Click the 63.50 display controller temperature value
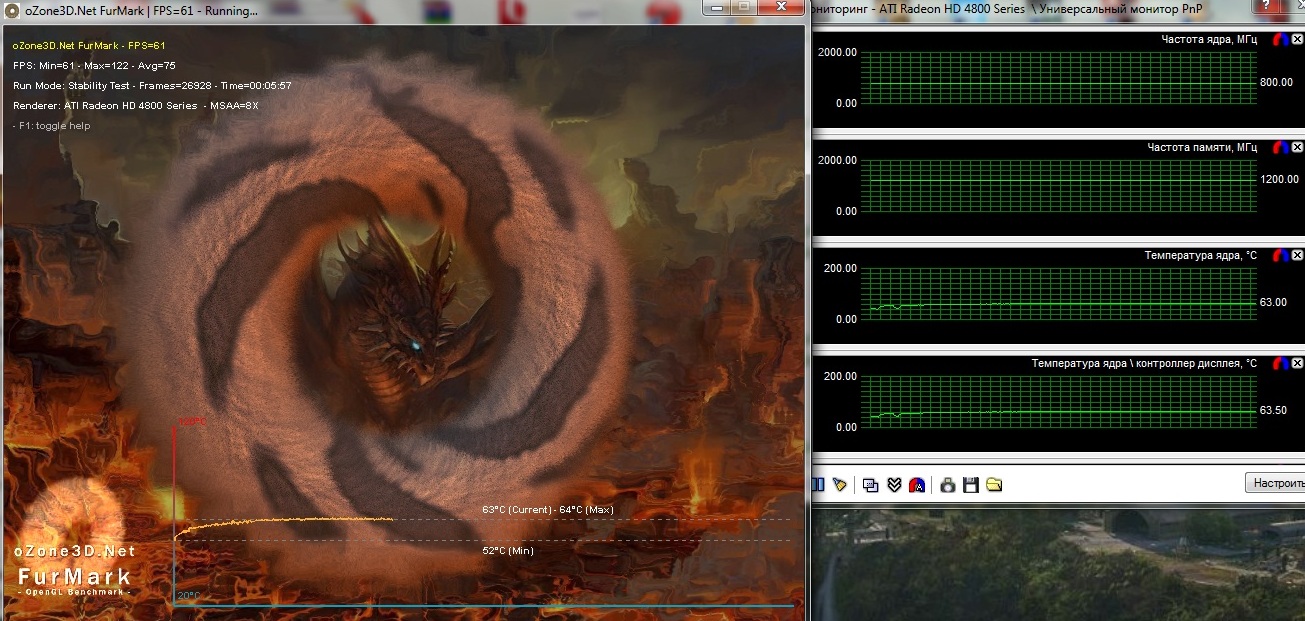 point(1273,410)
